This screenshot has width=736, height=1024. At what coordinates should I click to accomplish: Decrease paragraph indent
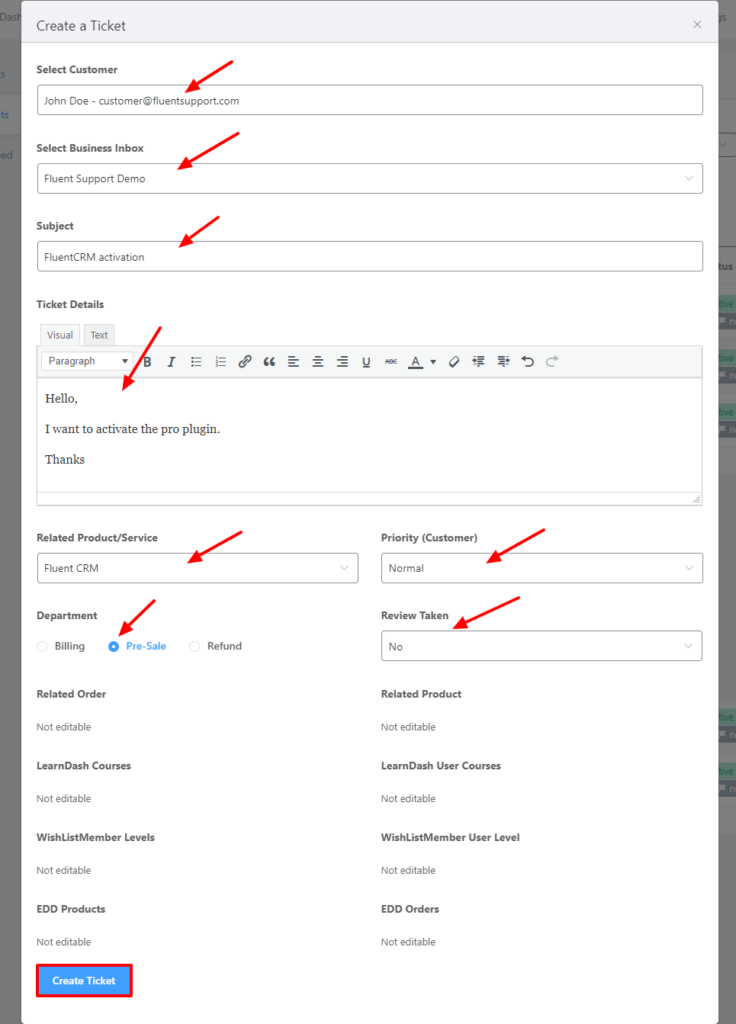(x=479, y=362)
